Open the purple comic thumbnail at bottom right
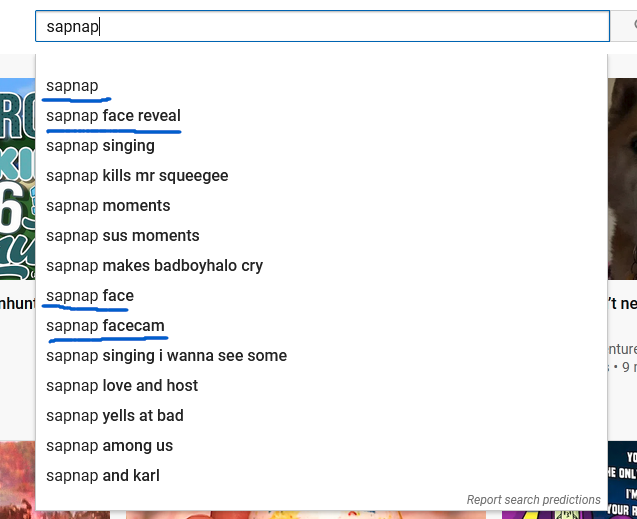The height and width of the screenshot is (519, 637). pyautogui.click(x=622, y=480)
